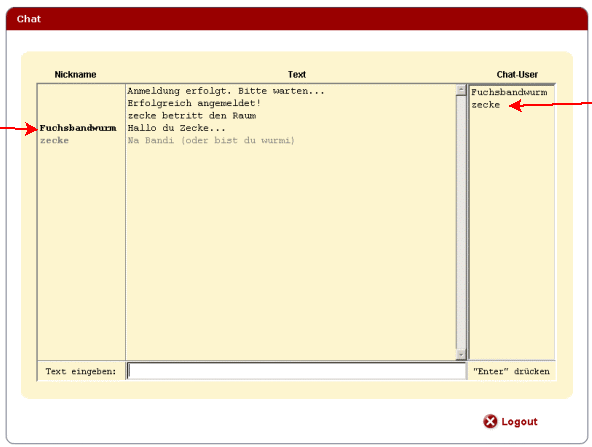Click the Text column header
The image size is (592, 447).
(297, 74)
